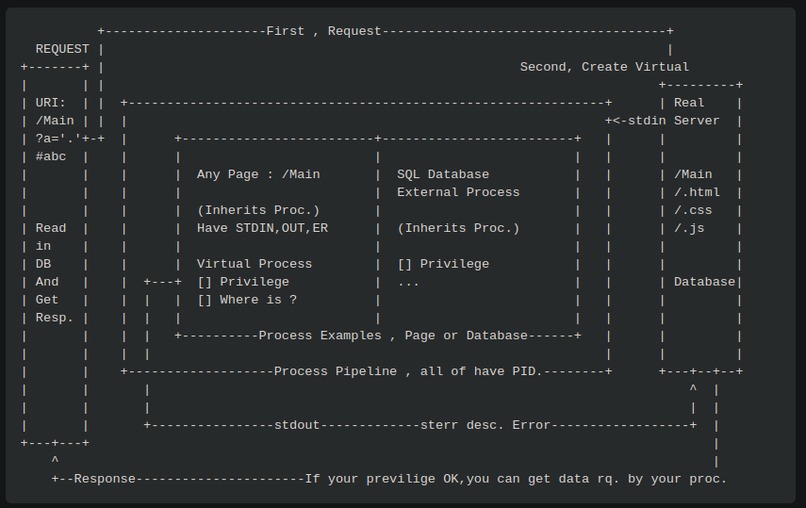Click the "#abc" fragment text

coord(50,157)
